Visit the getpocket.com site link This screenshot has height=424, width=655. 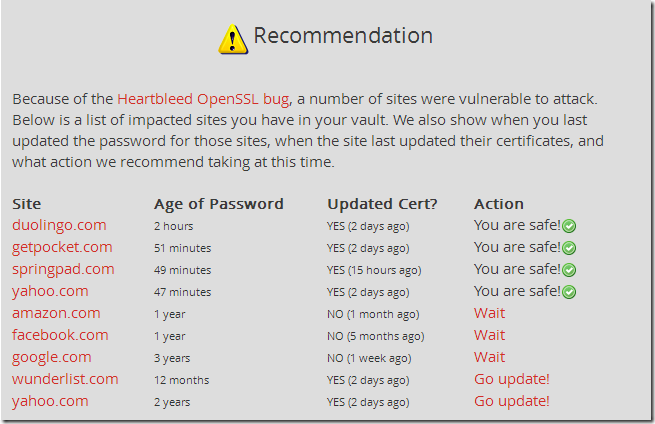point(62,247)
